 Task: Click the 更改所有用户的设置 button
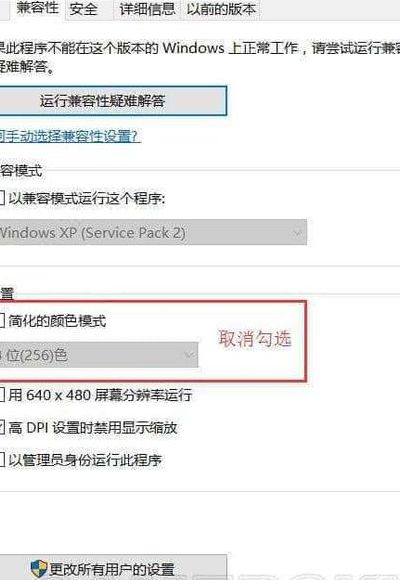click(112, 567)
